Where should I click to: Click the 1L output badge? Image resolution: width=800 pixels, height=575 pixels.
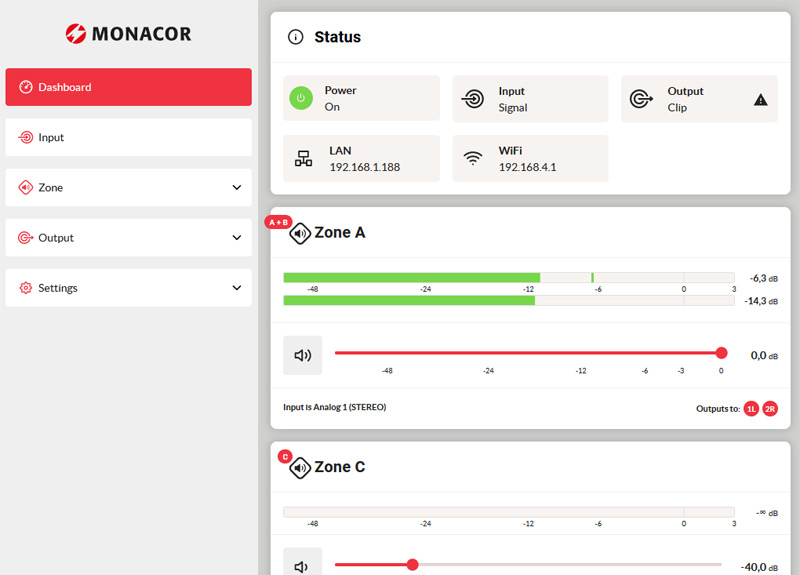point(751,409)
